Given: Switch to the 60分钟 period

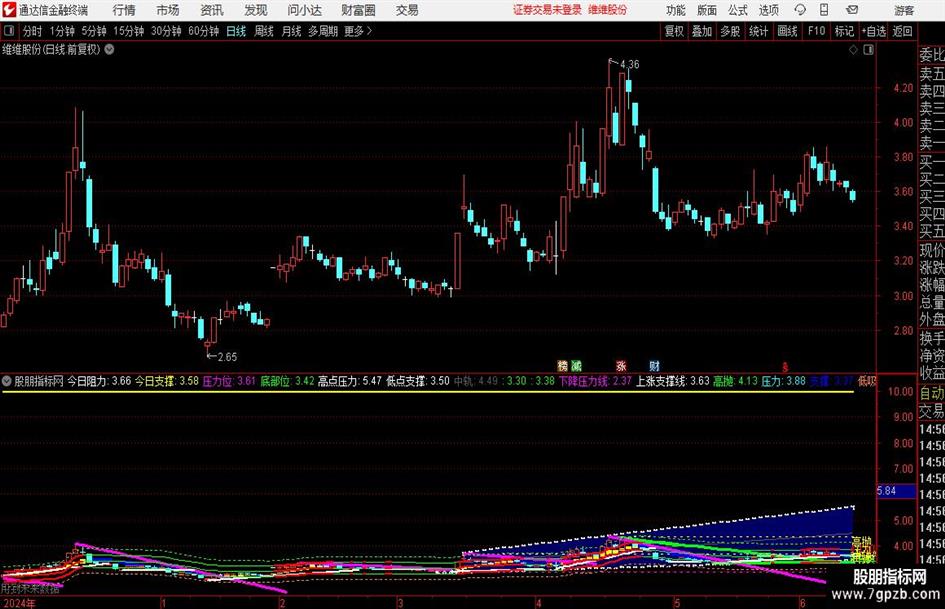Looking at the screenshot, I should tap(203, 31).
